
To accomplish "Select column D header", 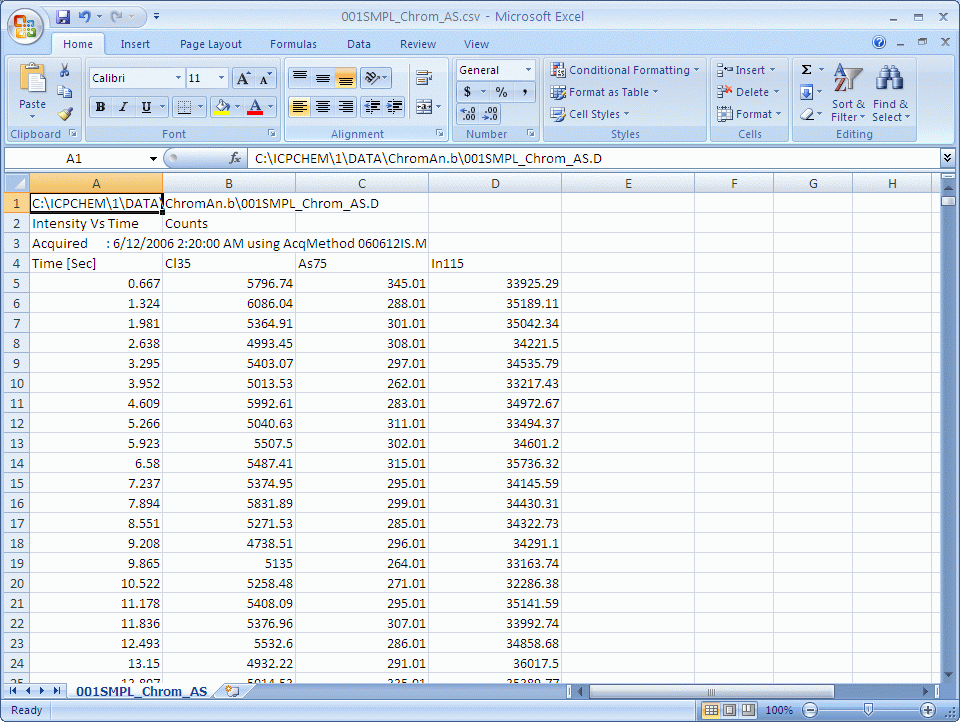I will 495,183.
